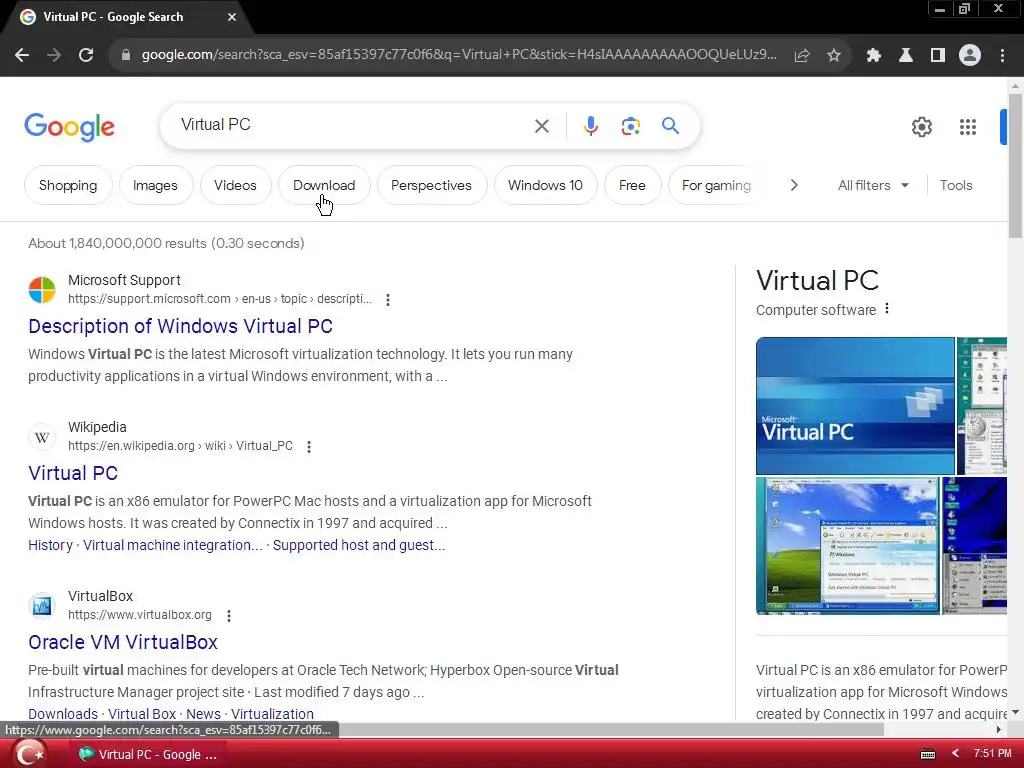This screenshot has width=1024, height=768.
Task: Start a voice search with the microphone
Action: 590,126
